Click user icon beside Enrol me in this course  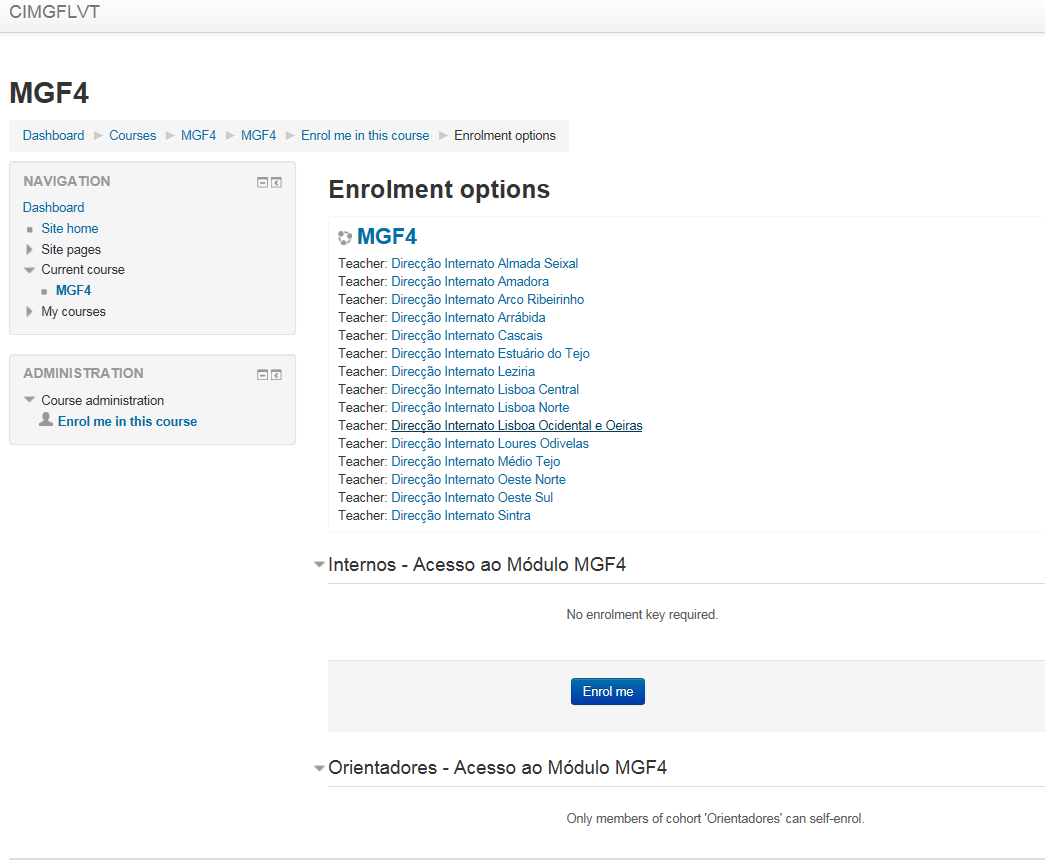(46, 420)
